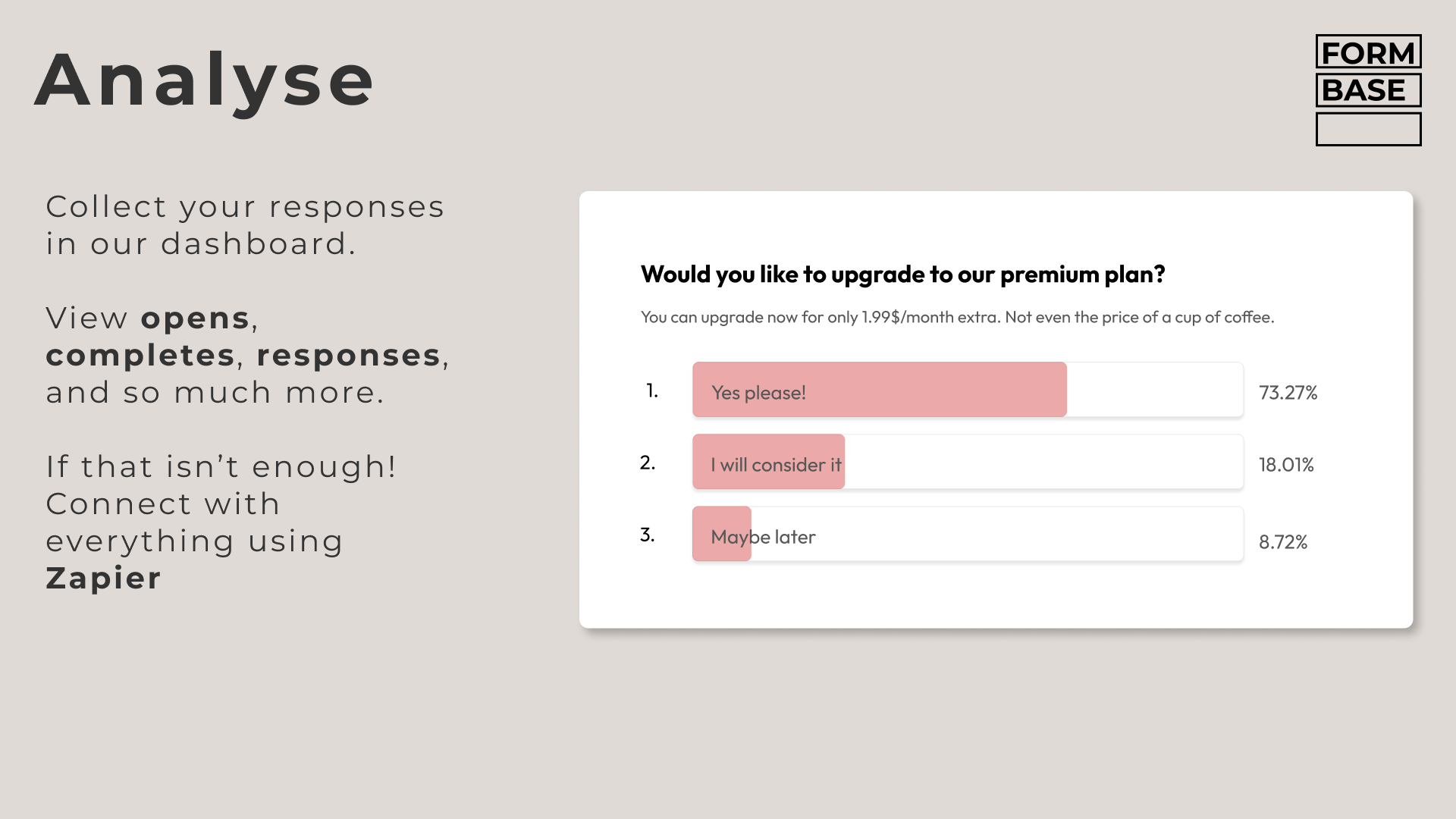Click the 'Analyse' heading
1456x819 pixels.
(205, 80)
